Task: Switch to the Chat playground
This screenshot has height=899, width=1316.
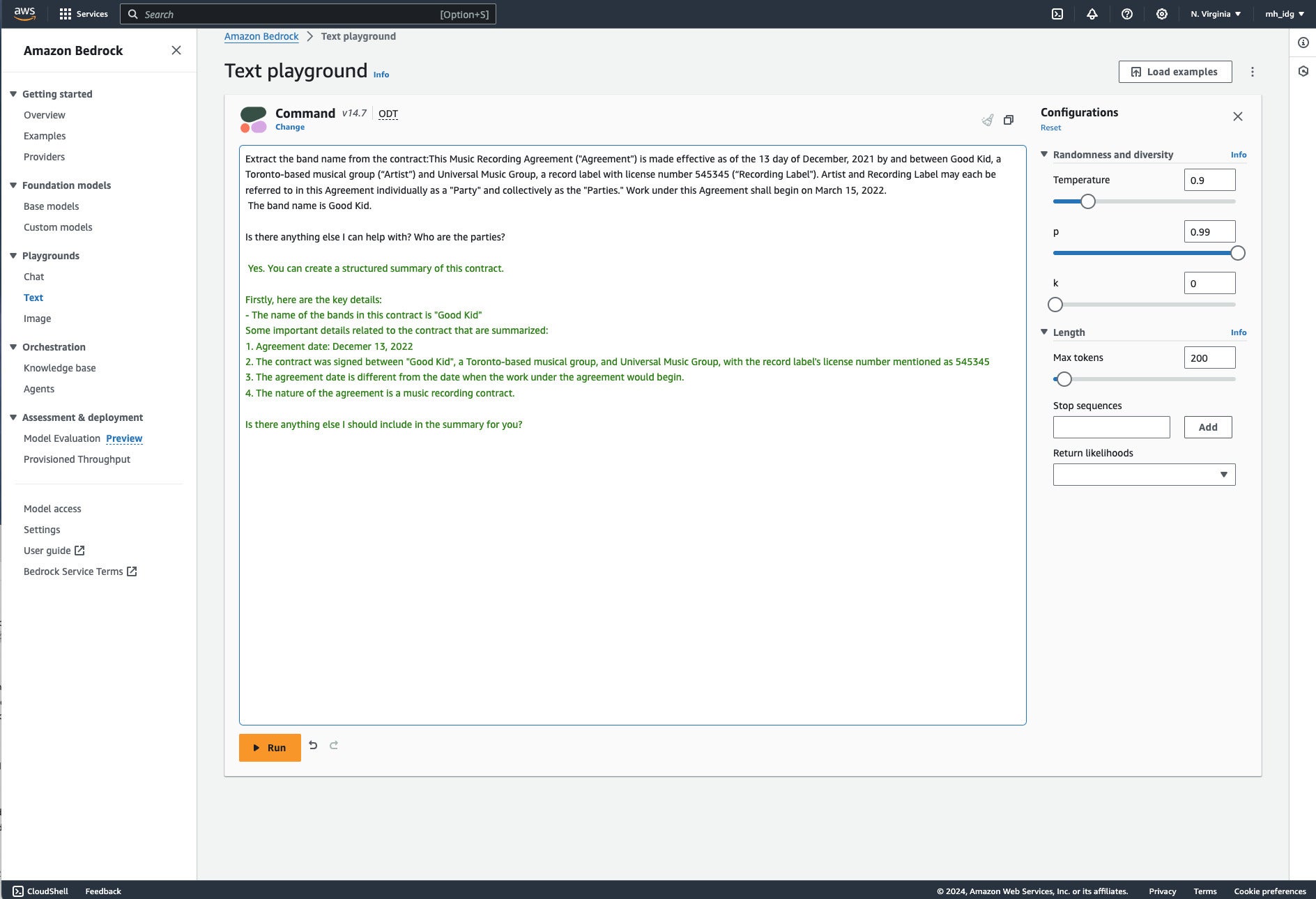Action: click(x=33, y=277)
